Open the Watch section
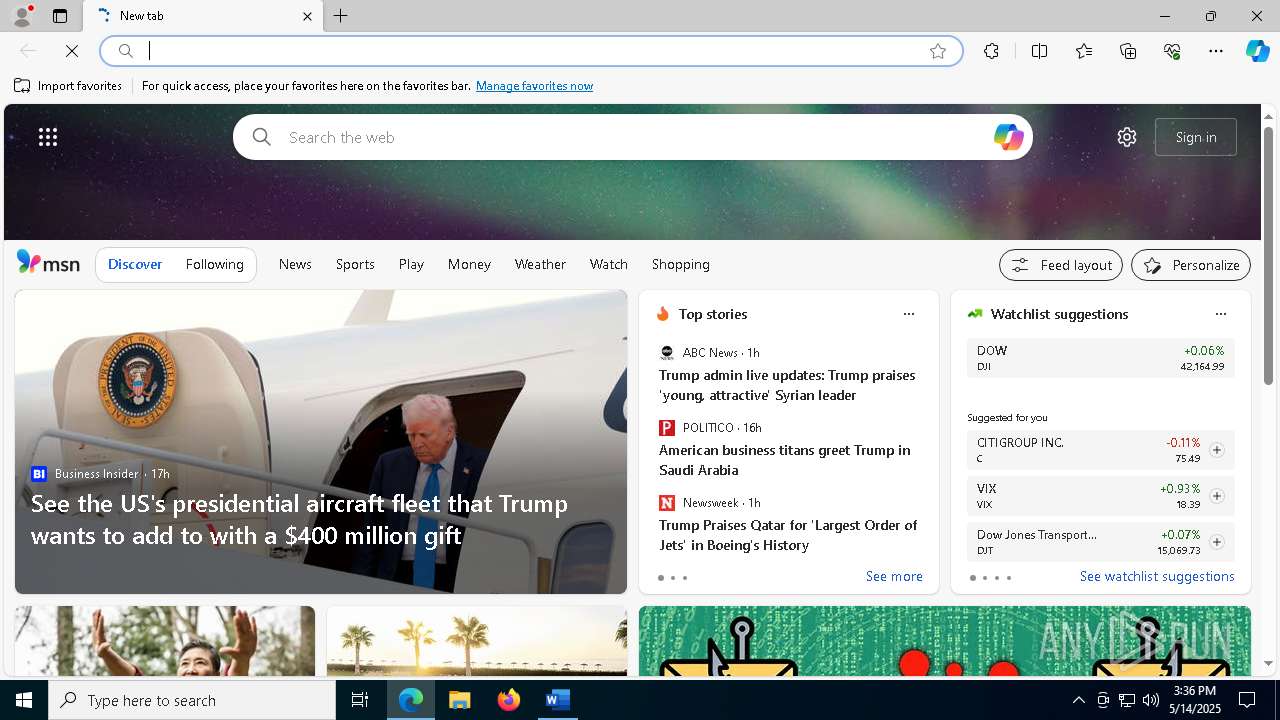The image size is (1280, 720). 609,264
